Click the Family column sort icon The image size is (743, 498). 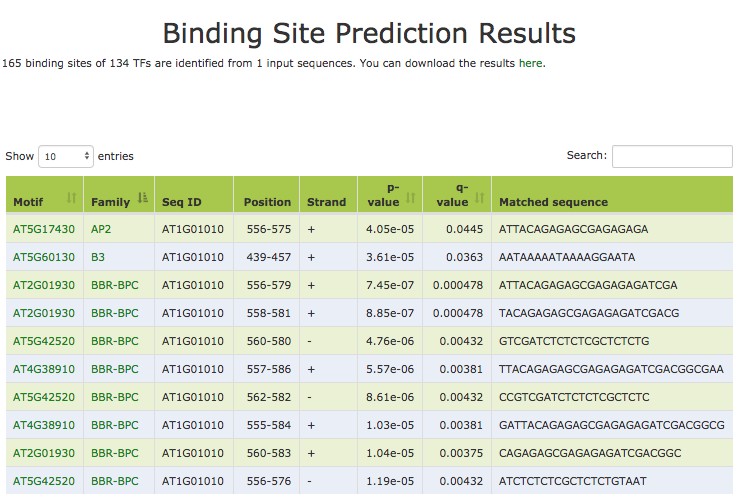point(142,198)
